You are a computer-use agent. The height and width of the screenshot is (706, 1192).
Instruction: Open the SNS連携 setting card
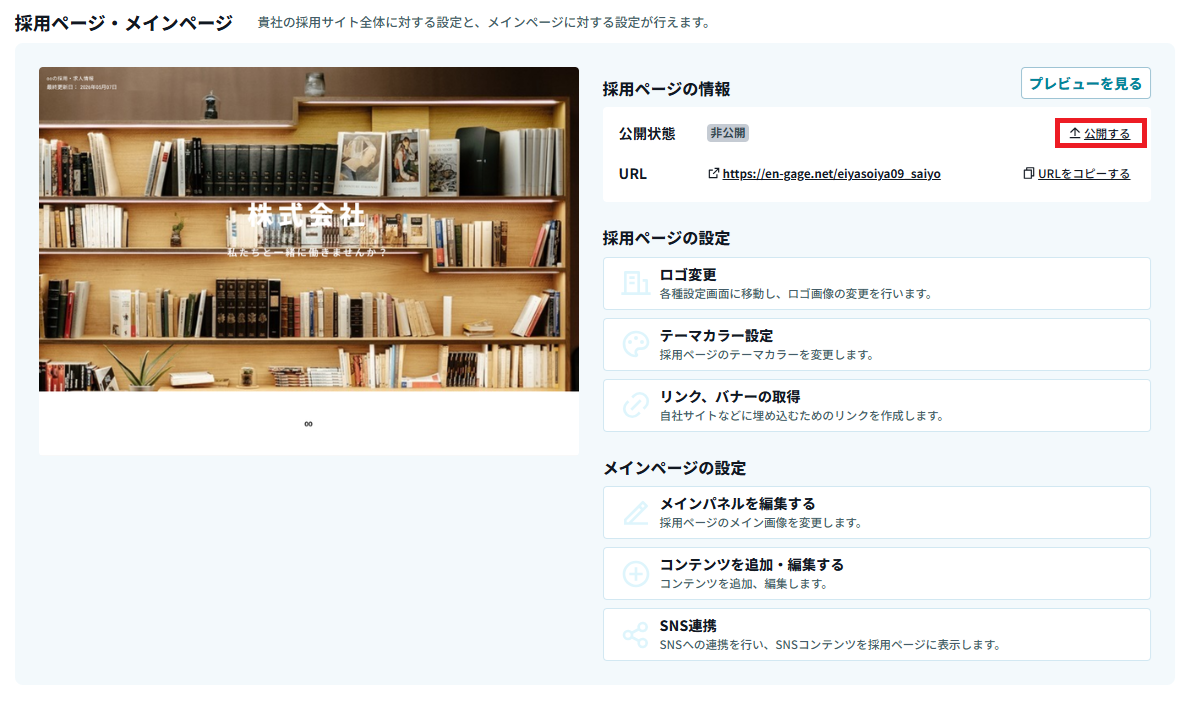coord(877,635)
